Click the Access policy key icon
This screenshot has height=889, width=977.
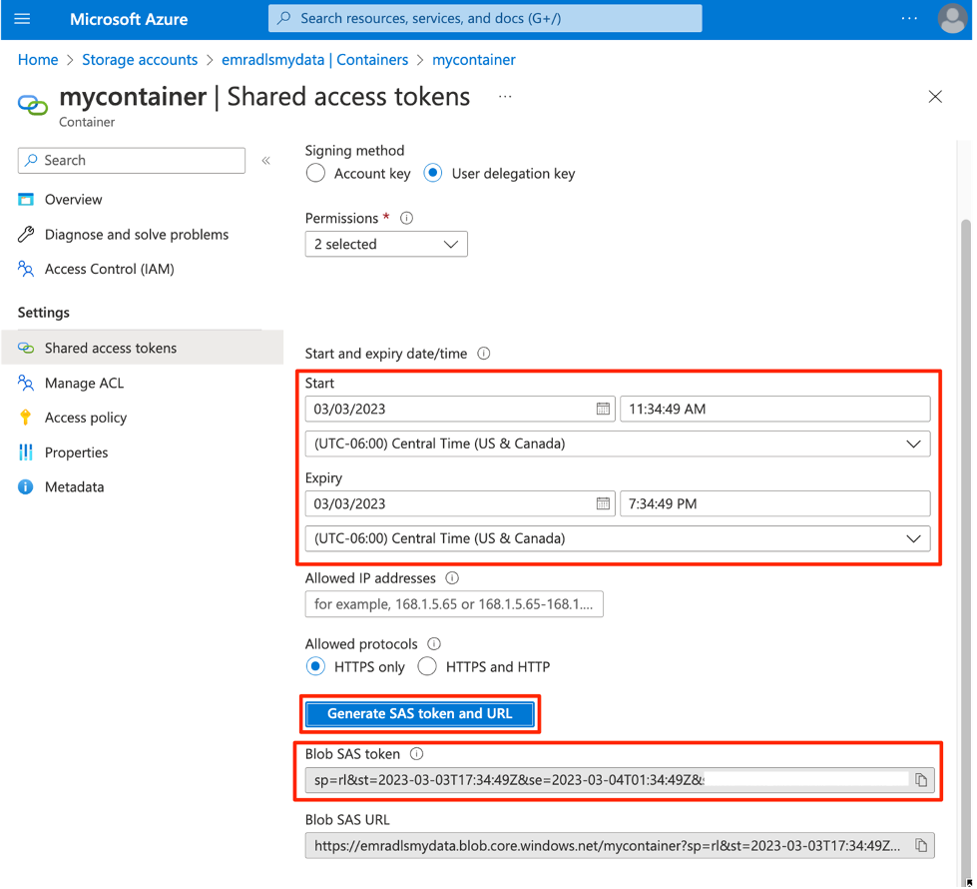click(x=26, y=417)
